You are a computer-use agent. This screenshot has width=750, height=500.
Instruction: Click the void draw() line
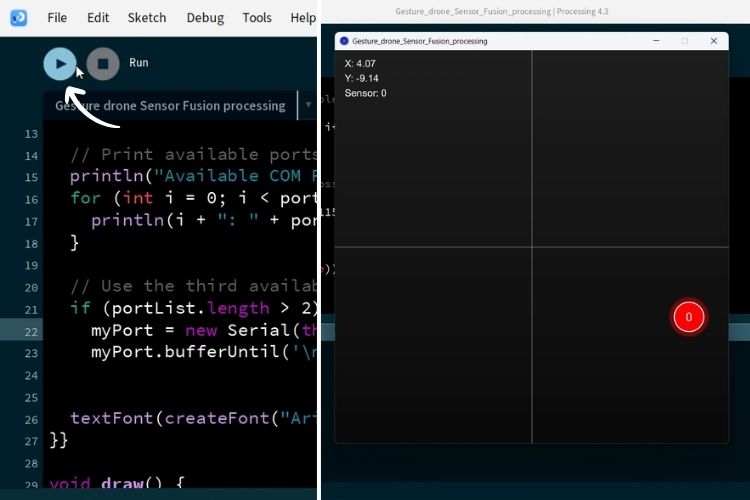pos(130,484)
